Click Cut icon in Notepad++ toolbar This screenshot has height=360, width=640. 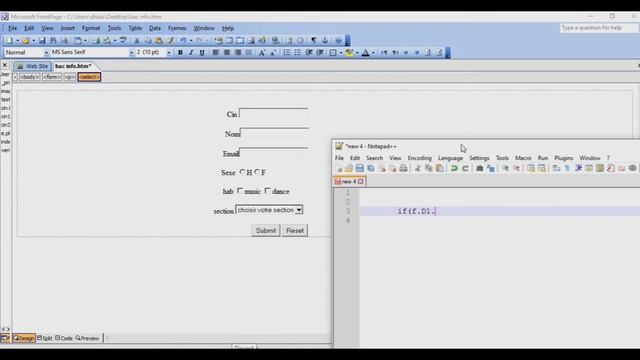pyautogui.click(x=418, y=168)
